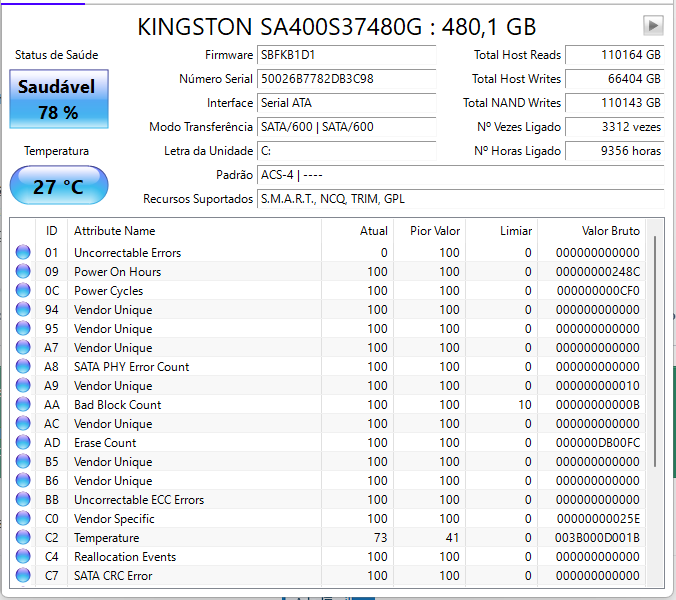Select status orb for Temperature attribute row
676x600 pixels.
pyautogui.click(x=23, y=537)
